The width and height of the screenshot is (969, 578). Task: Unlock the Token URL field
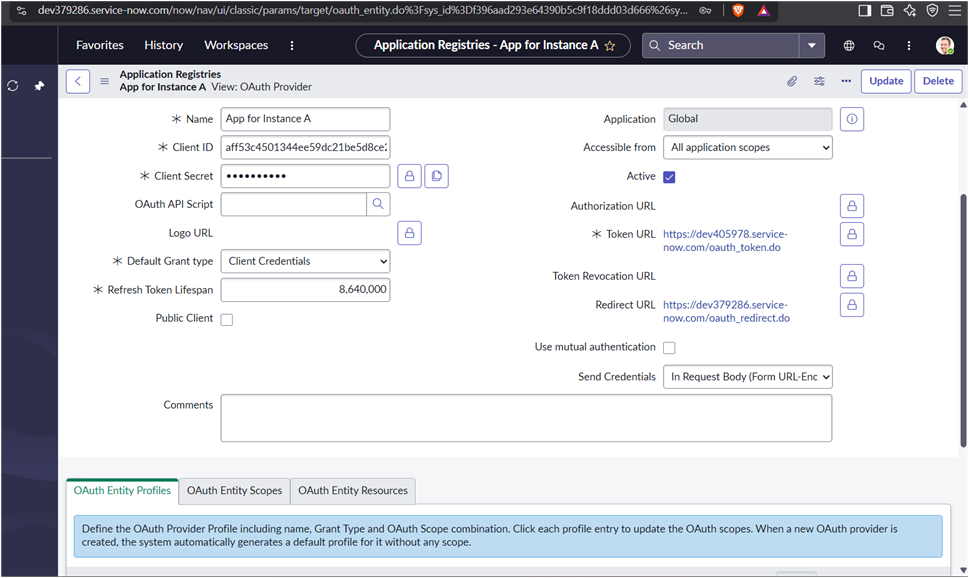click(x=852, y=234)
